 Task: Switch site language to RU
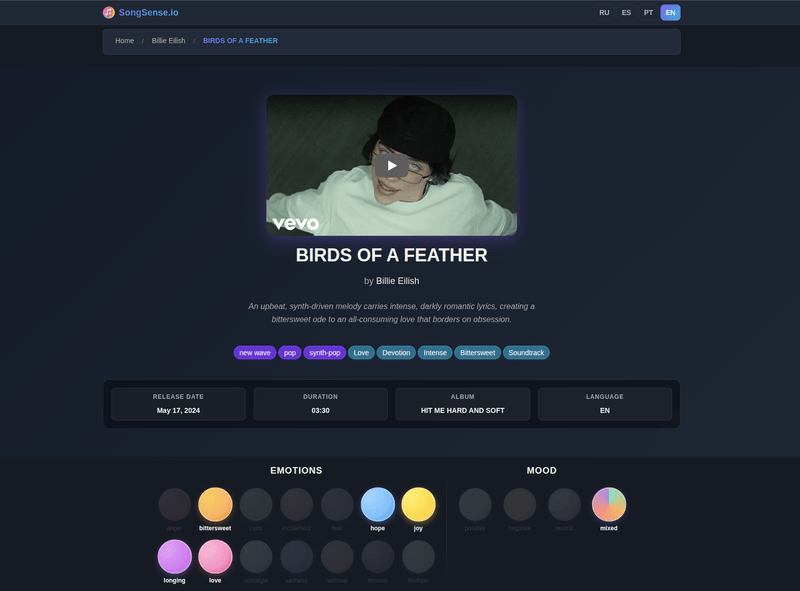pos(604,13)
